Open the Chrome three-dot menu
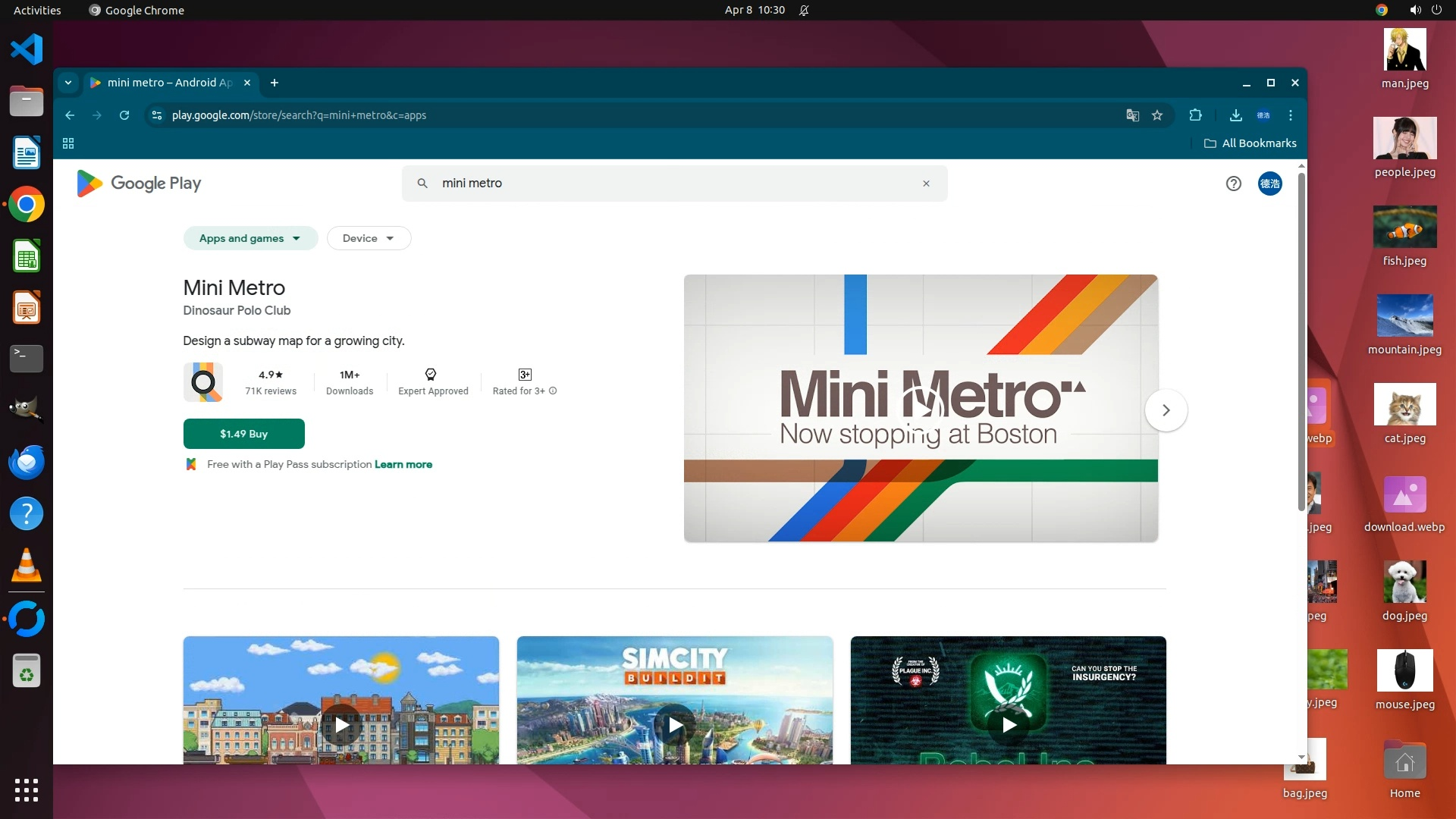The image size is (1456, 819). [x=1291, y=115]
